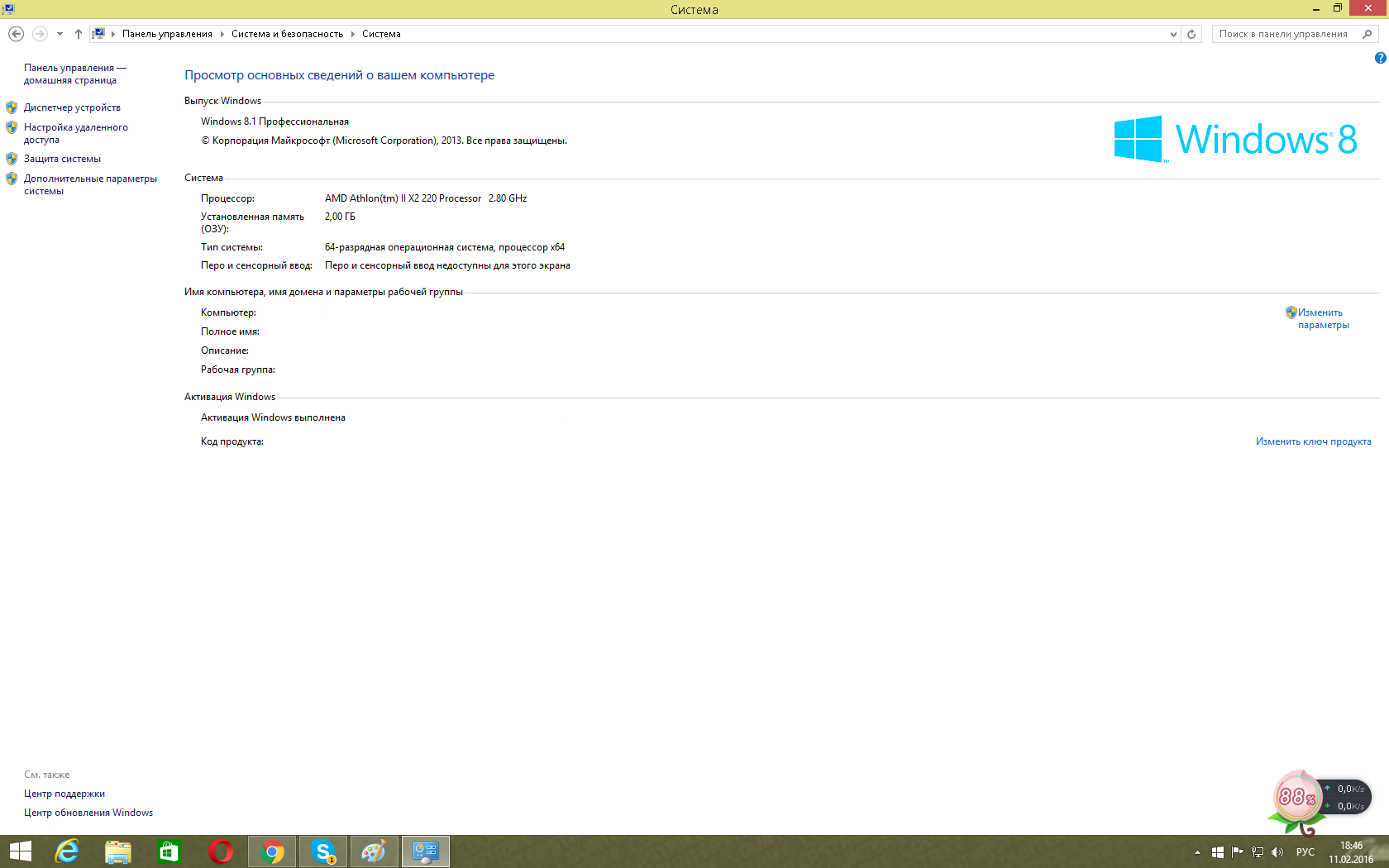This screenshot has height=868, width=1389.
Task: Click the 'Описание:' label
Action: tap(225, 351)
